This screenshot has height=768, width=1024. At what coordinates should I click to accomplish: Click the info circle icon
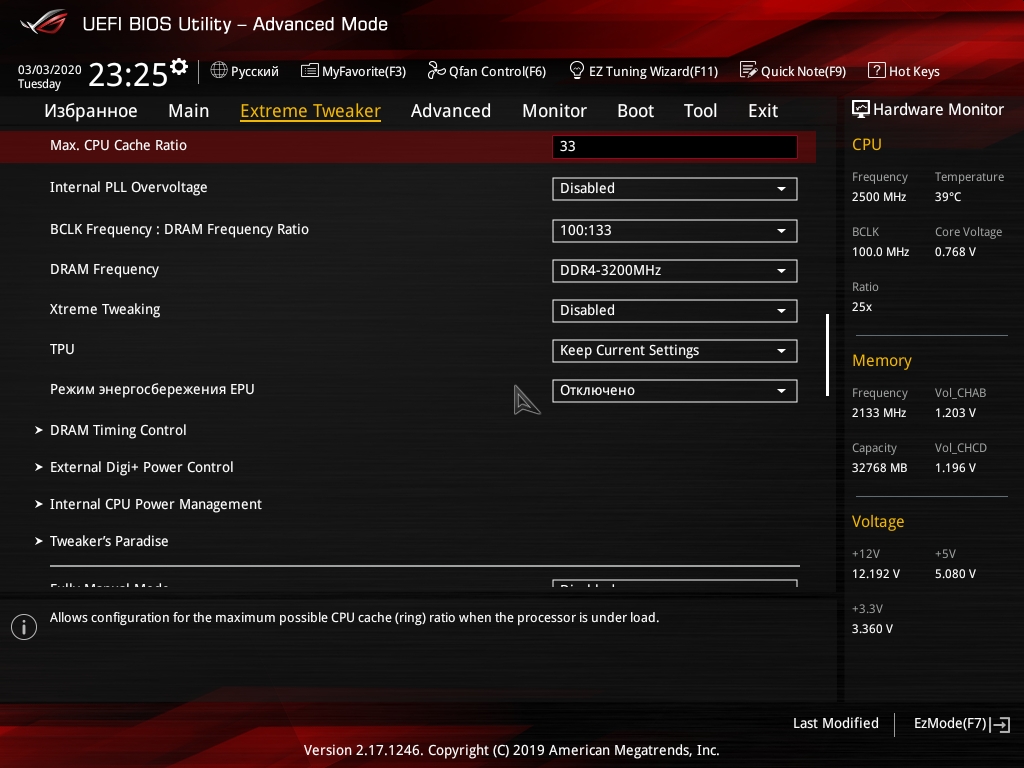coord(24,627)
